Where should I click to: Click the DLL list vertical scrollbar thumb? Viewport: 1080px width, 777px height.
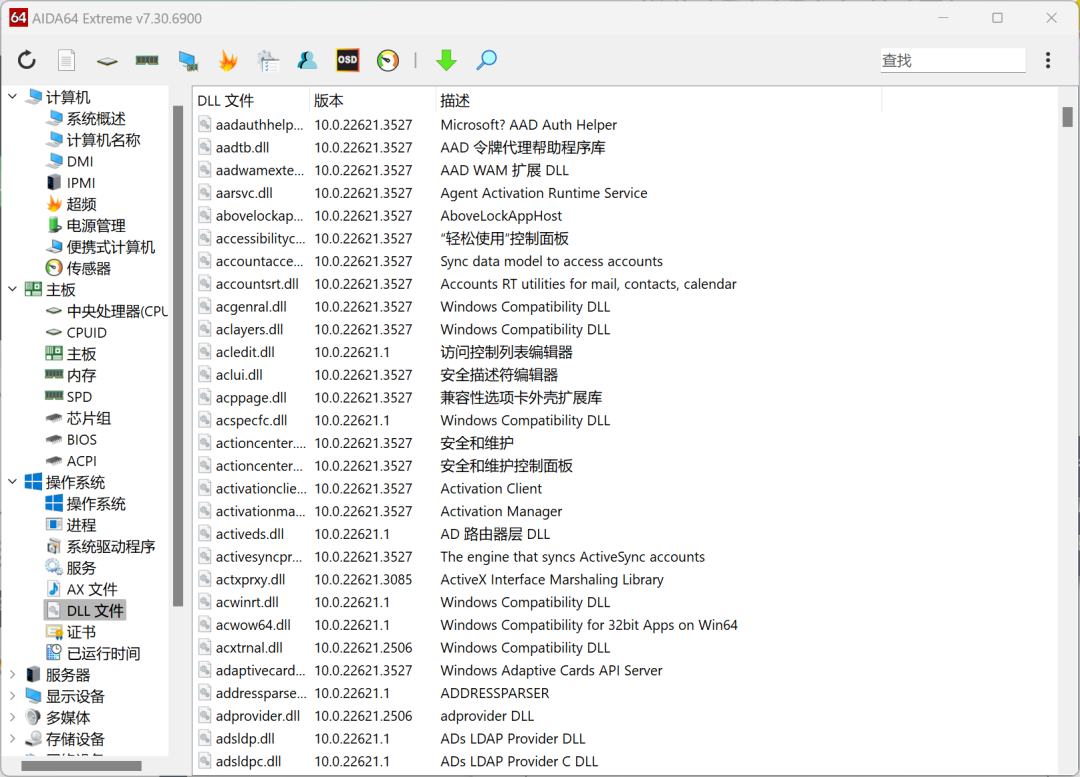1067,116
